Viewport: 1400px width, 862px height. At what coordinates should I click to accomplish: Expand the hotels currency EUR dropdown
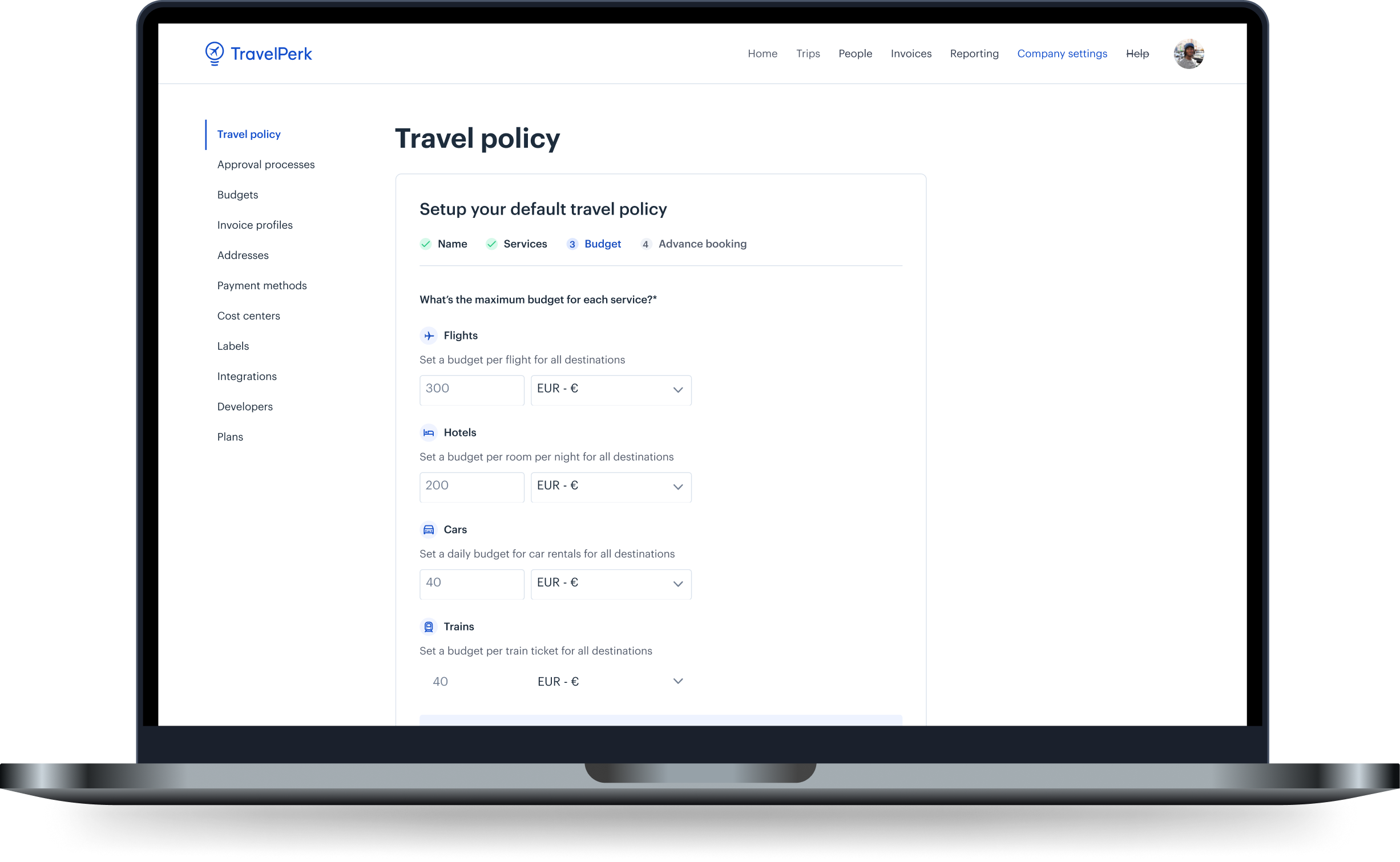(x=610, y=485)
